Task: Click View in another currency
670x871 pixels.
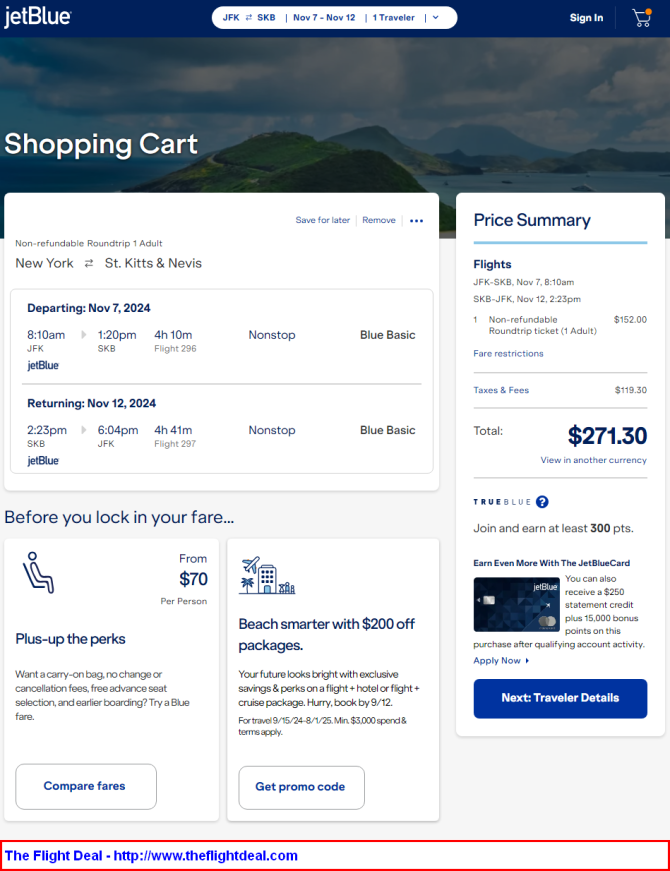Action: pos(593,460)
